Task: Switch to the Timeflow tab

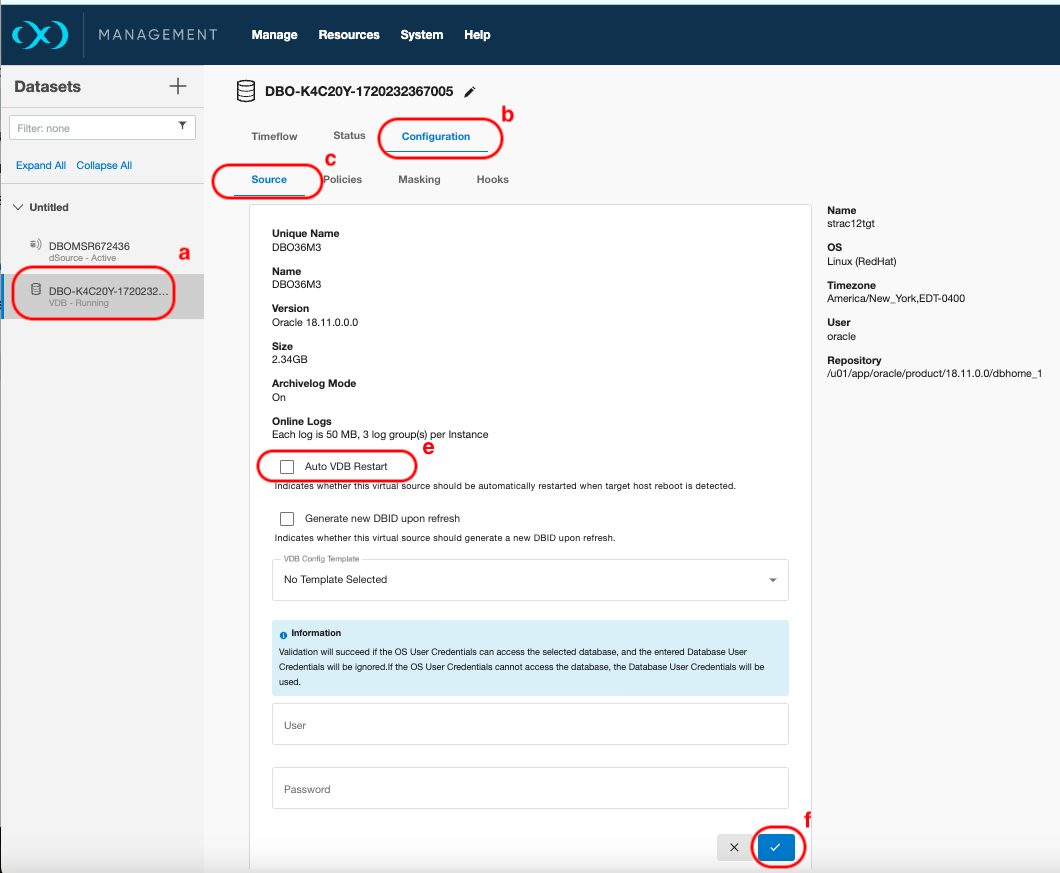Action: pyautogui.click(x=273, y=136)
